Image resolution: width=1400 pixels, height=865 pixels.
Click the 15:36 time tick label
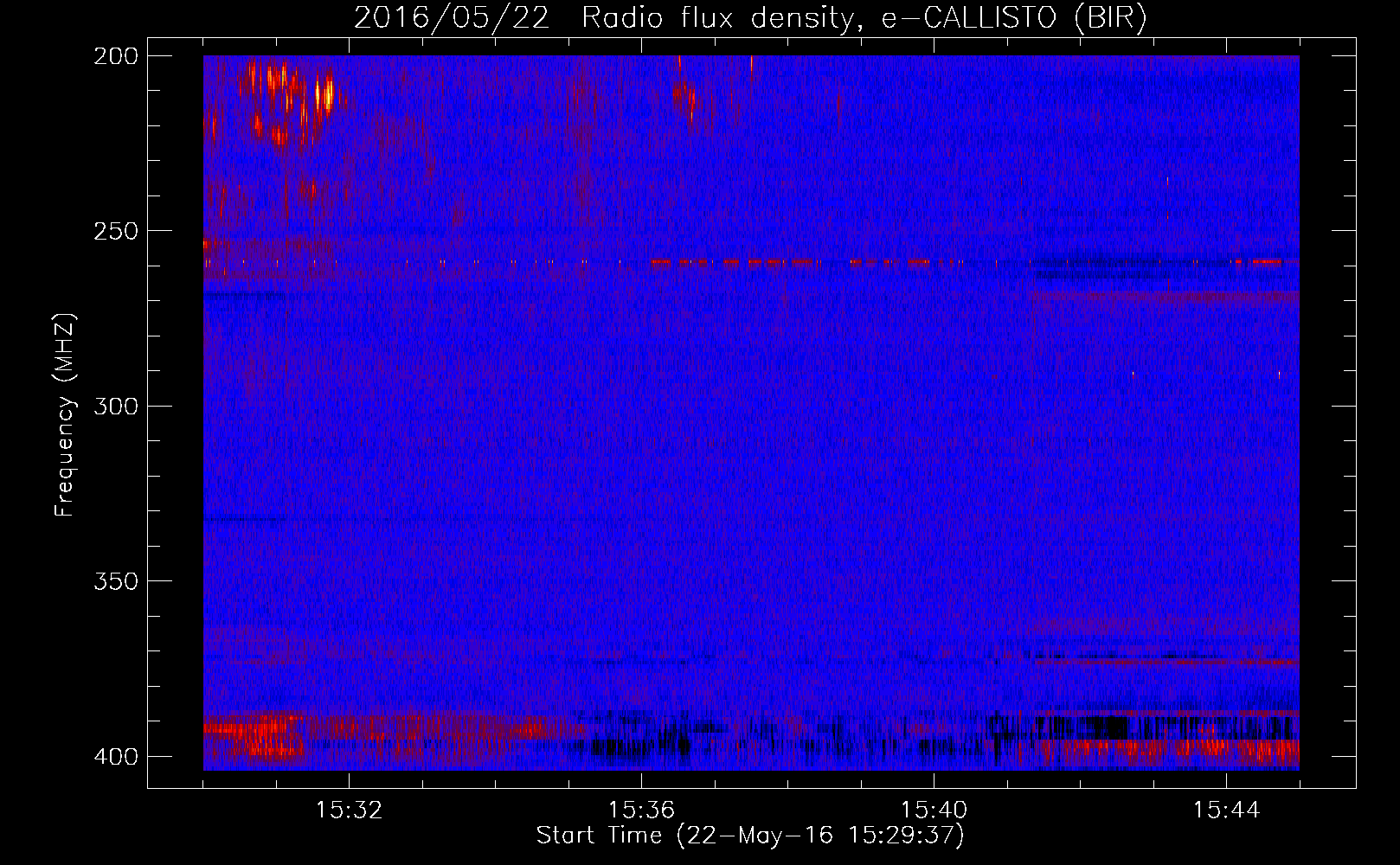click(x=641, y=811)
